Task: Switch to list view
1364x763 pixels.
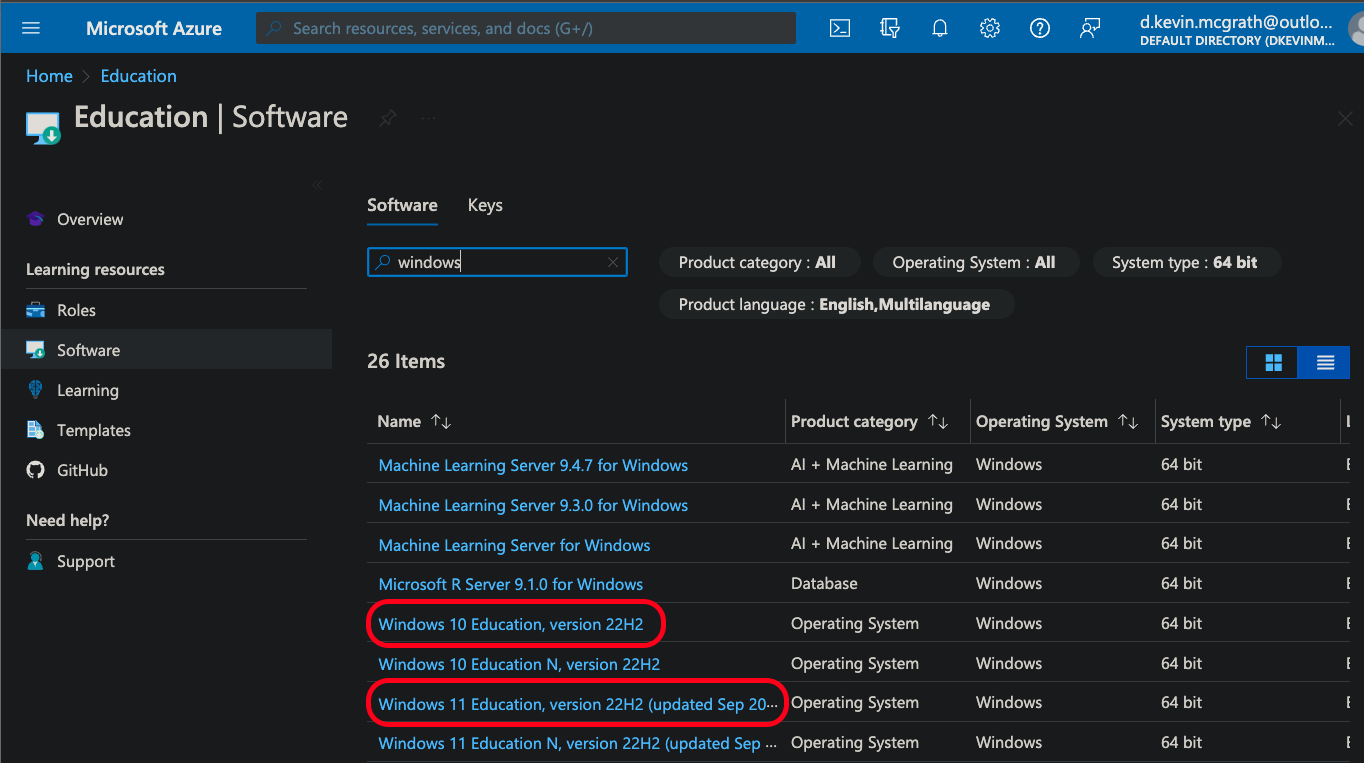Action: pyautogui.click(x=1325, y=363)
